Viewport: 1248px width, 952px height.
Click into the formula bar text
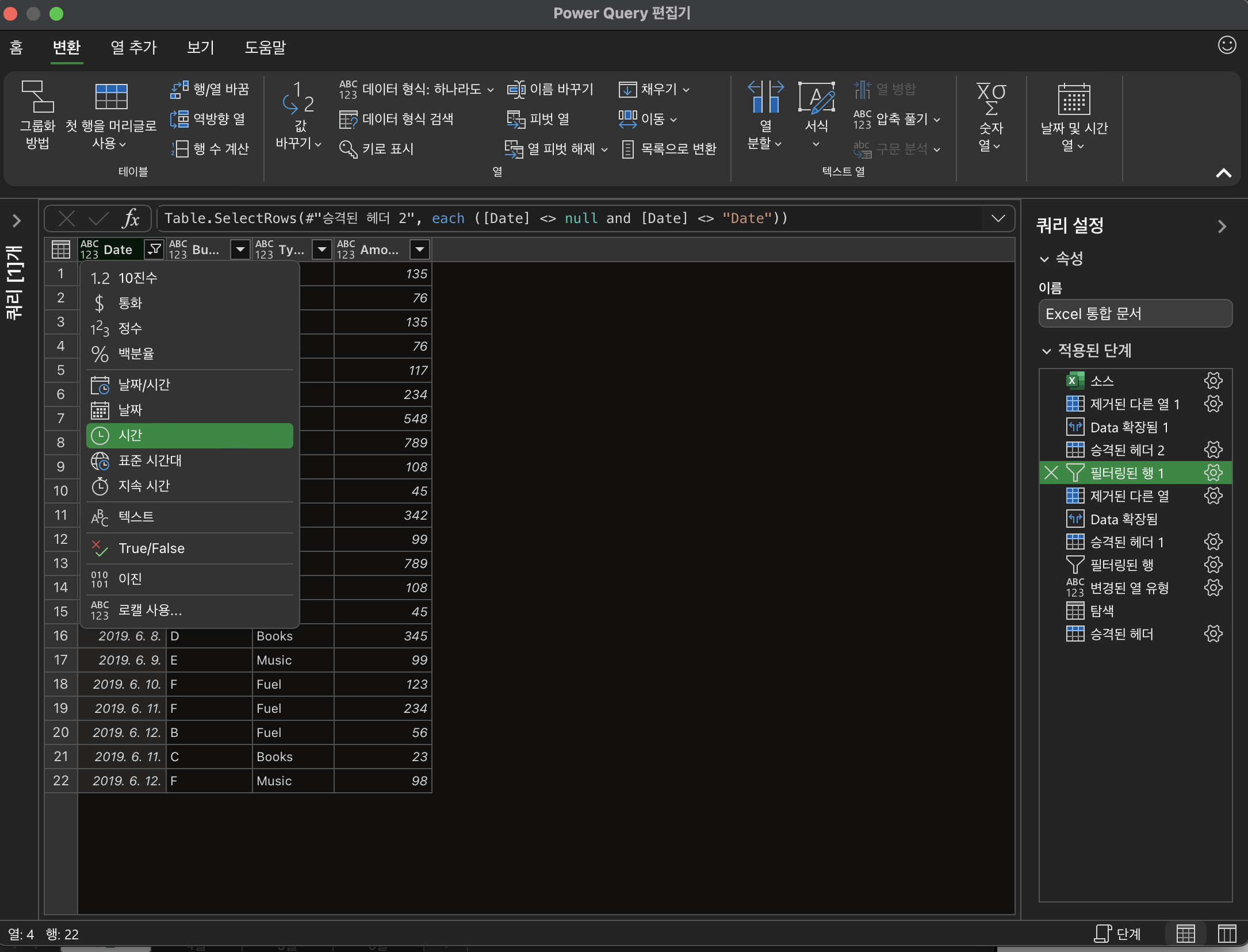[x=569, y=218]
